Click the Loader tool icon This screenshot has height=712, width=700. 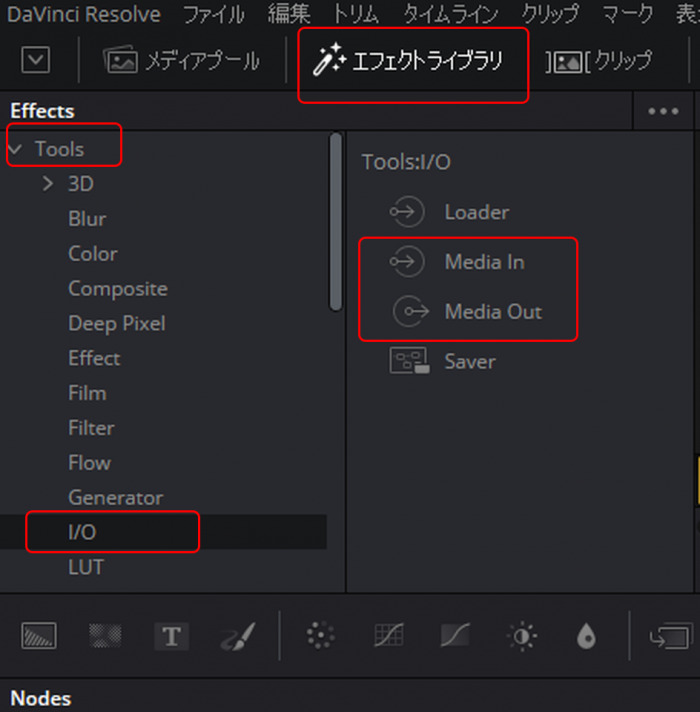coord(407,212)
